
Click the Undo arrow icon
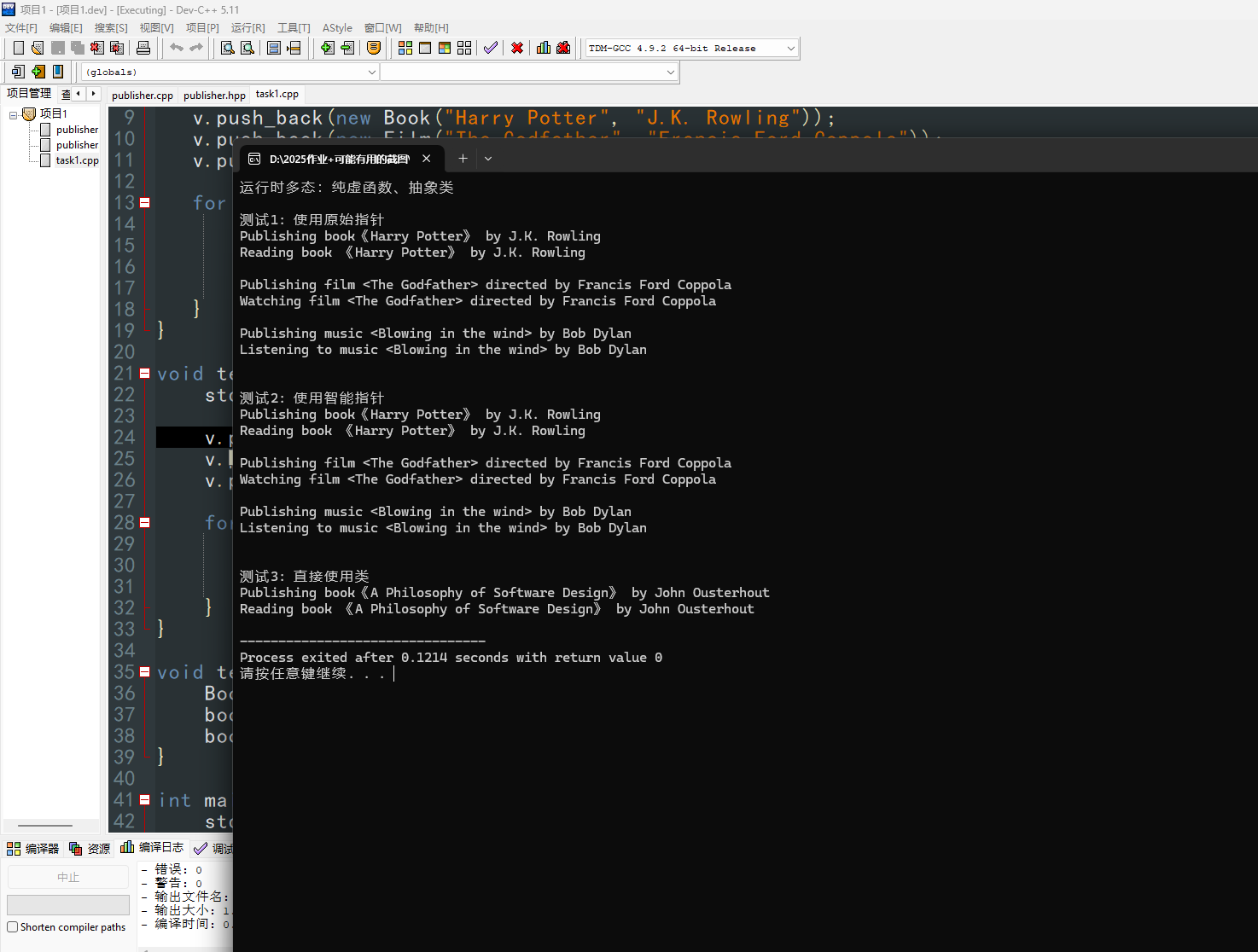click(x=177, y=48)
